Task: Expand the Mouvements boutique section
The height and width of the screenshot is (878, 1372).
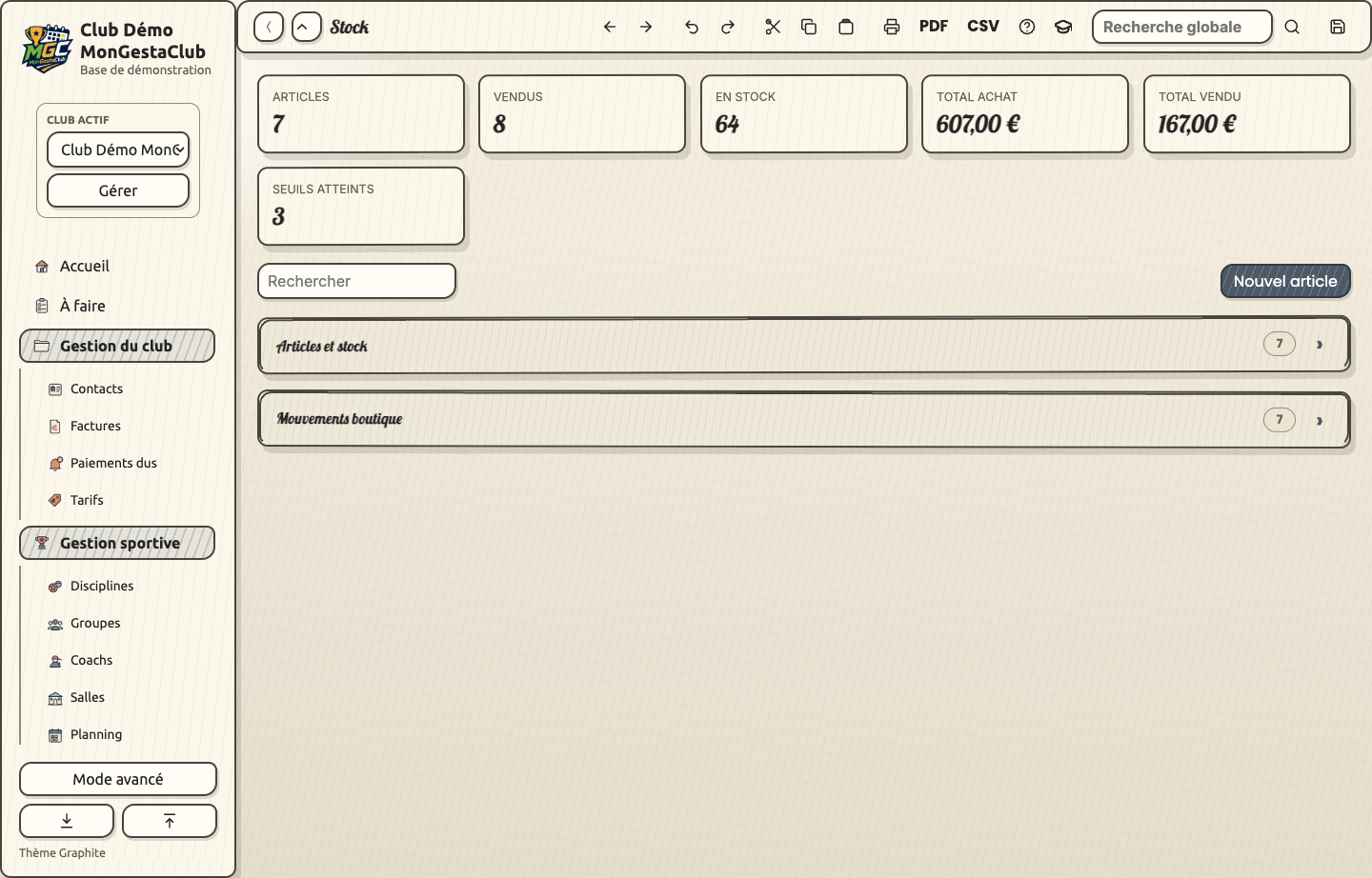Action: [804, 419]
